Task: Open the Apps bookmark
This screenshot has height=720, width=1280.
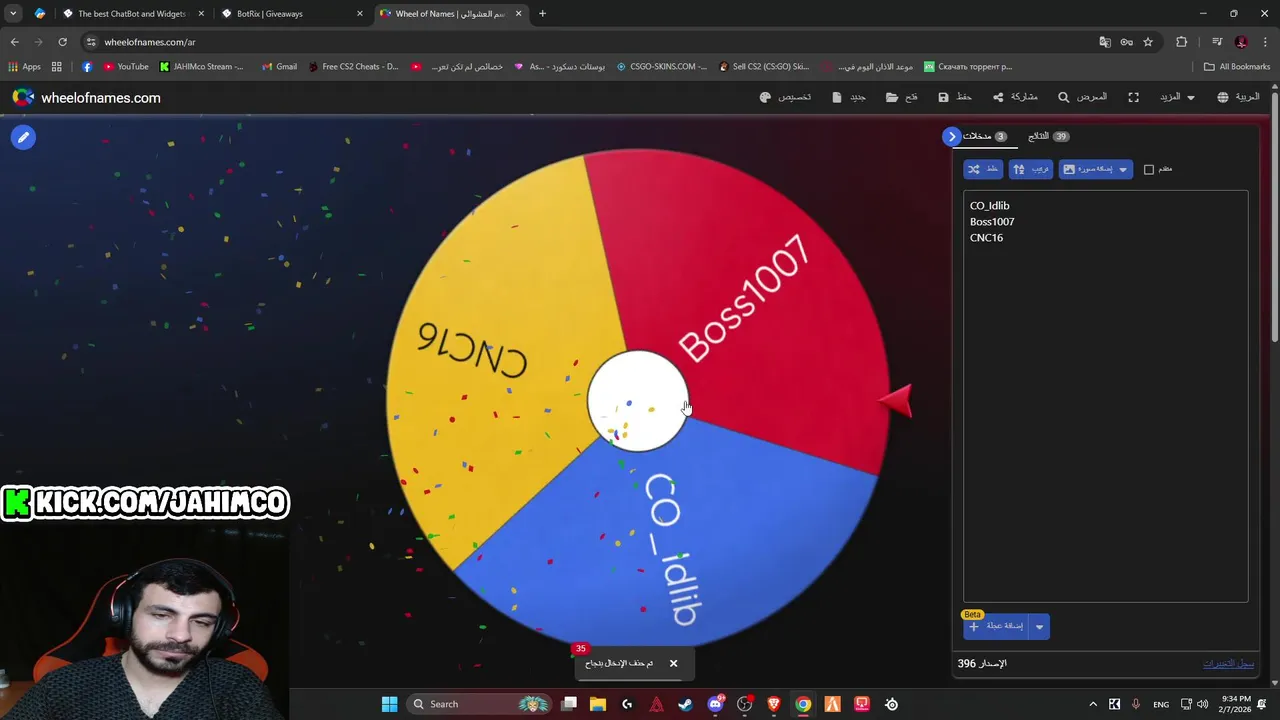Action: [24, 67]
